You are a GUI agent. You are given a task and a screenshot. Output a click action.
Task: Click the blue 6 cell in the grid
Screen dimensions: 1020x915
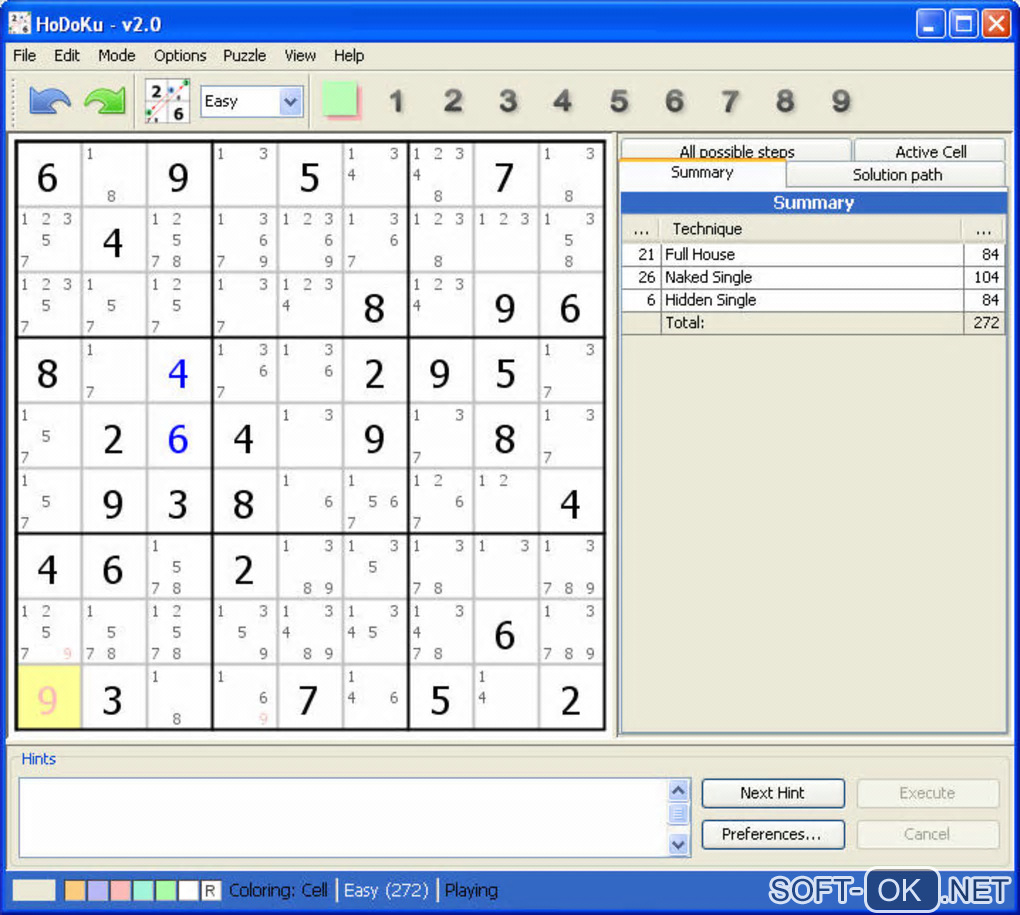point(179,437)
